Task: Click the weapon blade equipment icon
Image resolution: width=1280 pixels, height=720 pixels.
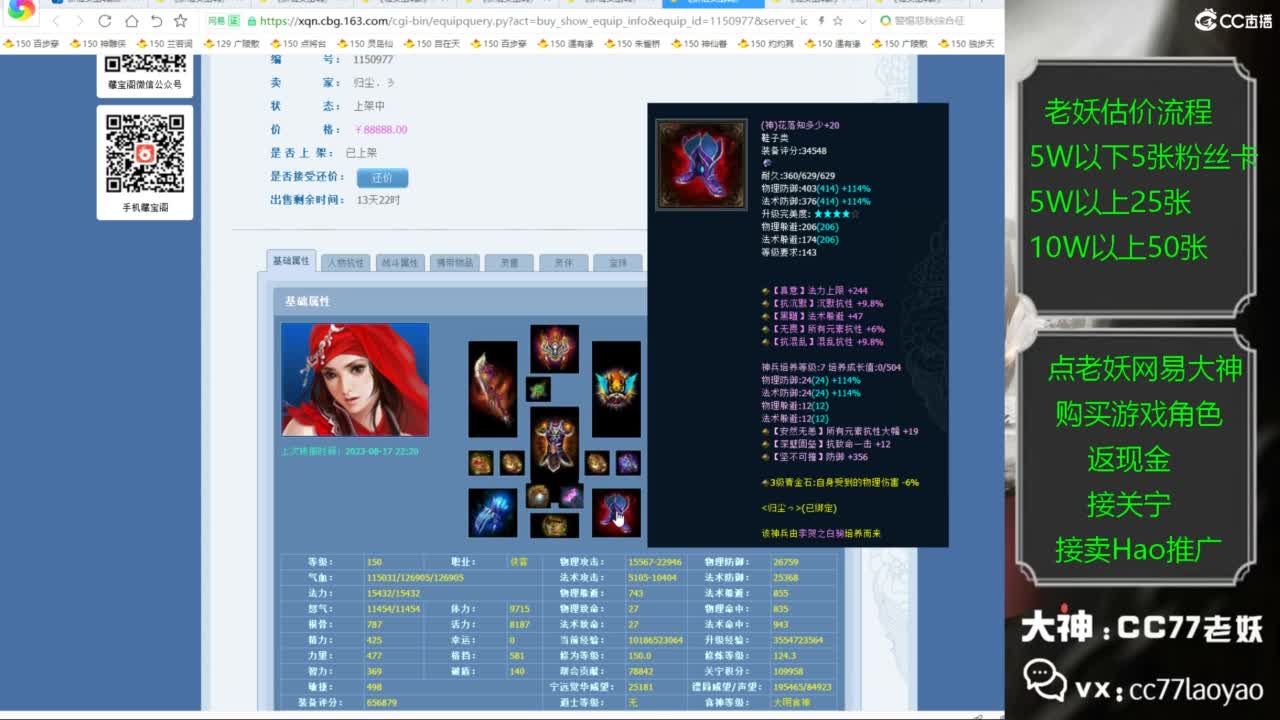Action: pyautogui.click(x=493, y=389)
